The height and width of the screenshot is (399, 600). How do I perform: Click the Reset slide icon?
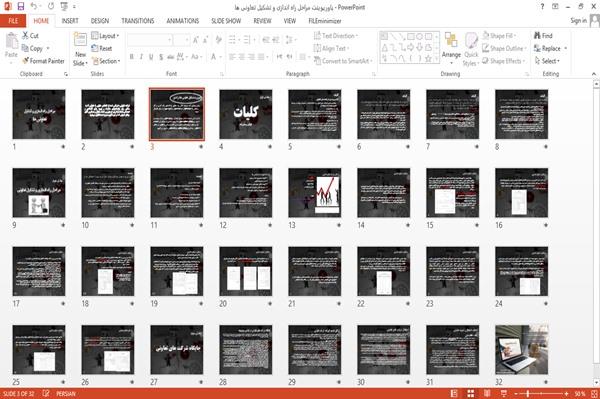pos(95,48)
